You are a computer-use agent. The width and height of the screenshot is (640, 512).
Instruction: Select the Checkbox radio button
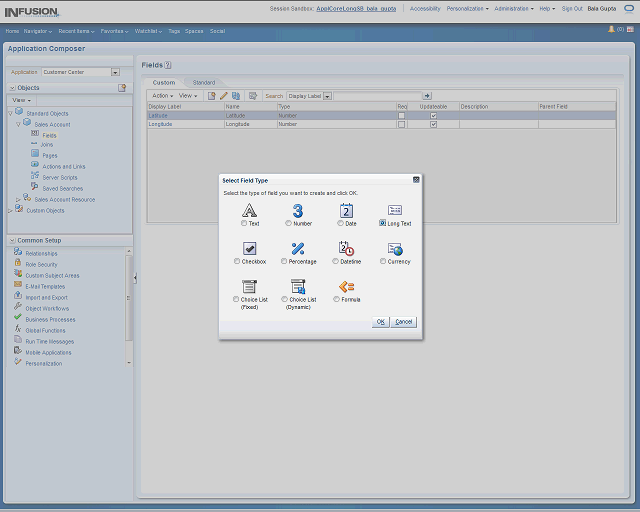tap(237, 261)
